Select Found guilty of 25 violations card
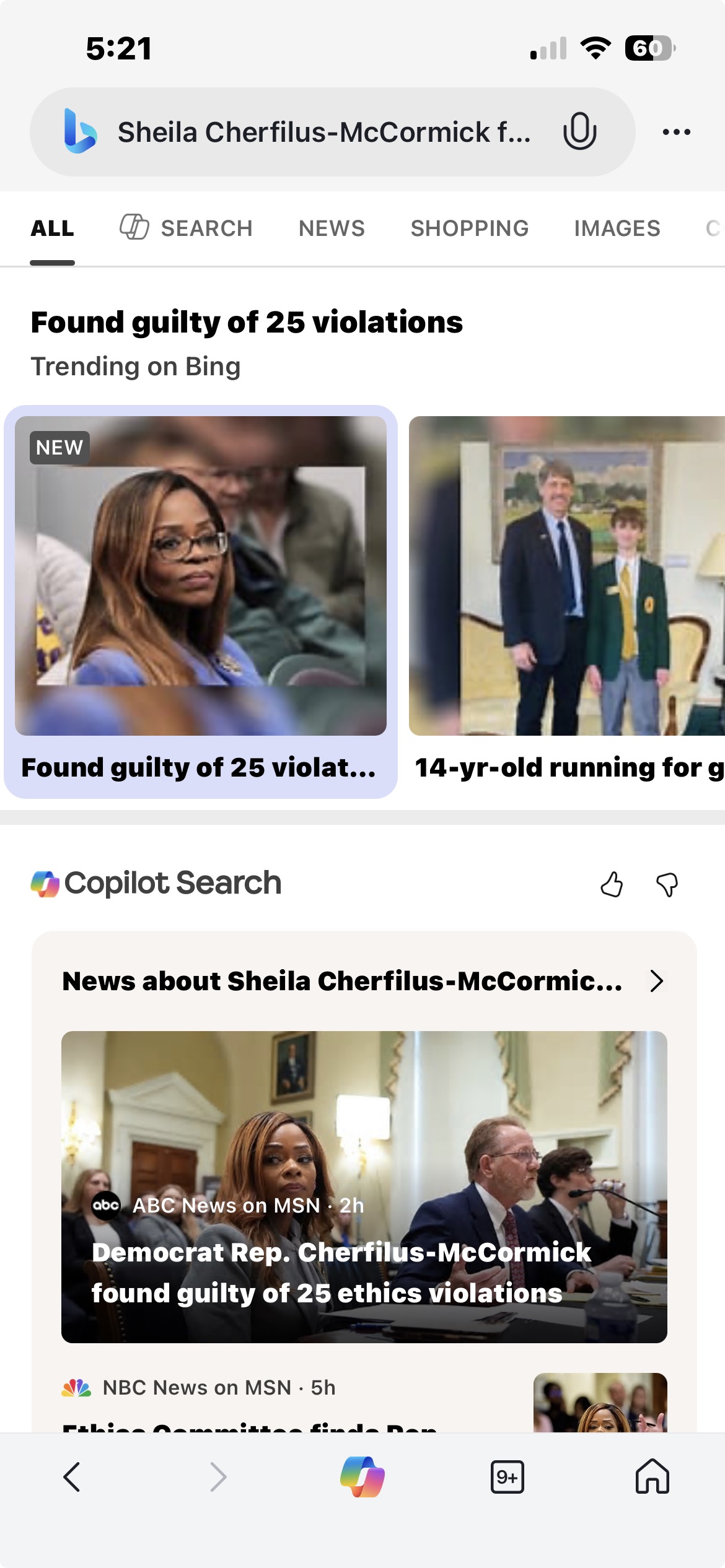 pos(200,601)
